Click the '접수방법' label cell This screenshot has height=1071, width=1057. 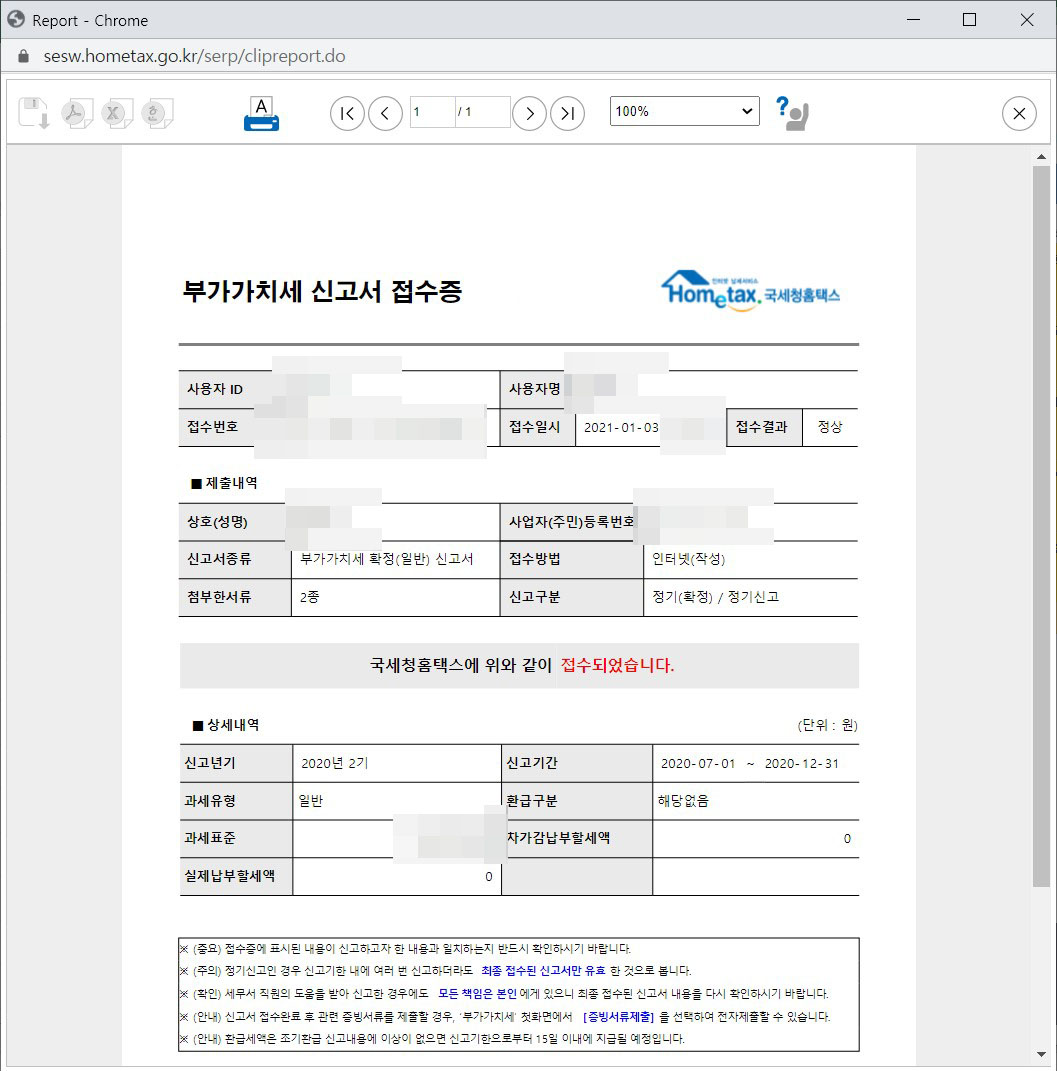[572, 559]
